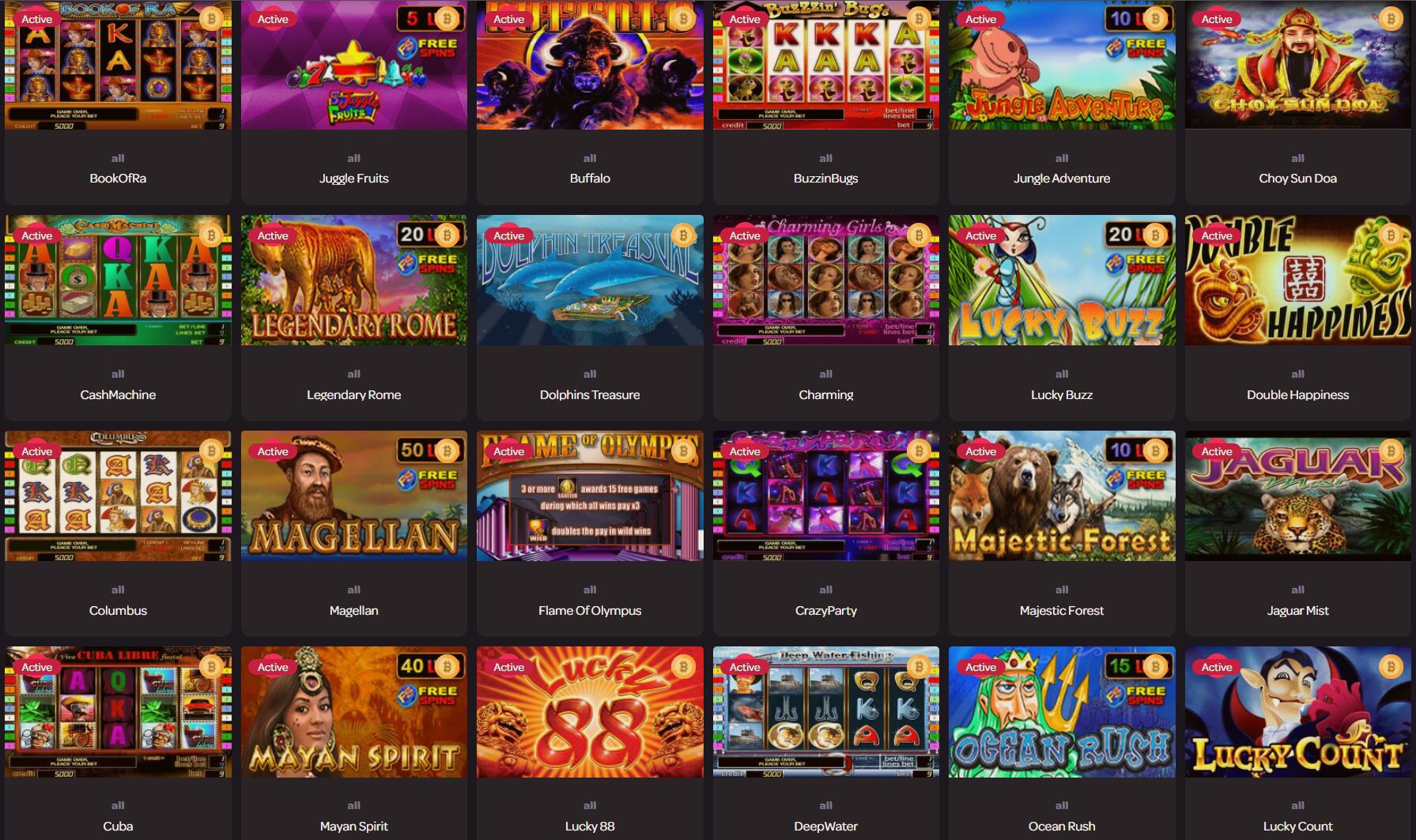Select the Columbus game title
This screenshot has height=840, width=1416.
pos(118,610)
